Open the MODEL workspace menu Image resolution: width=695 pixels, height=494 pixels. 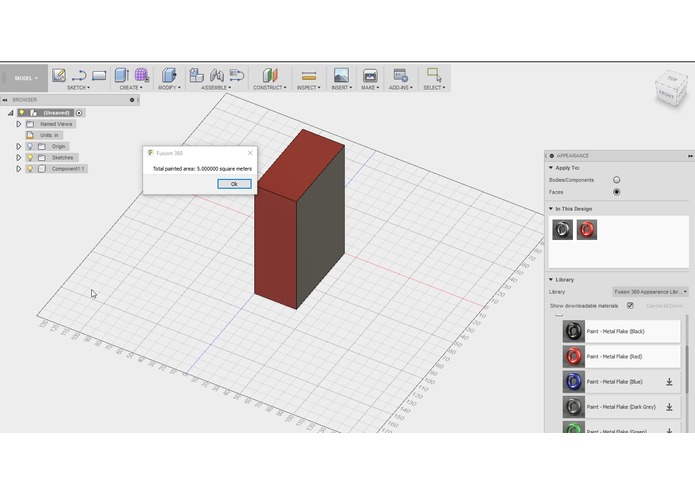coord(26,78)
